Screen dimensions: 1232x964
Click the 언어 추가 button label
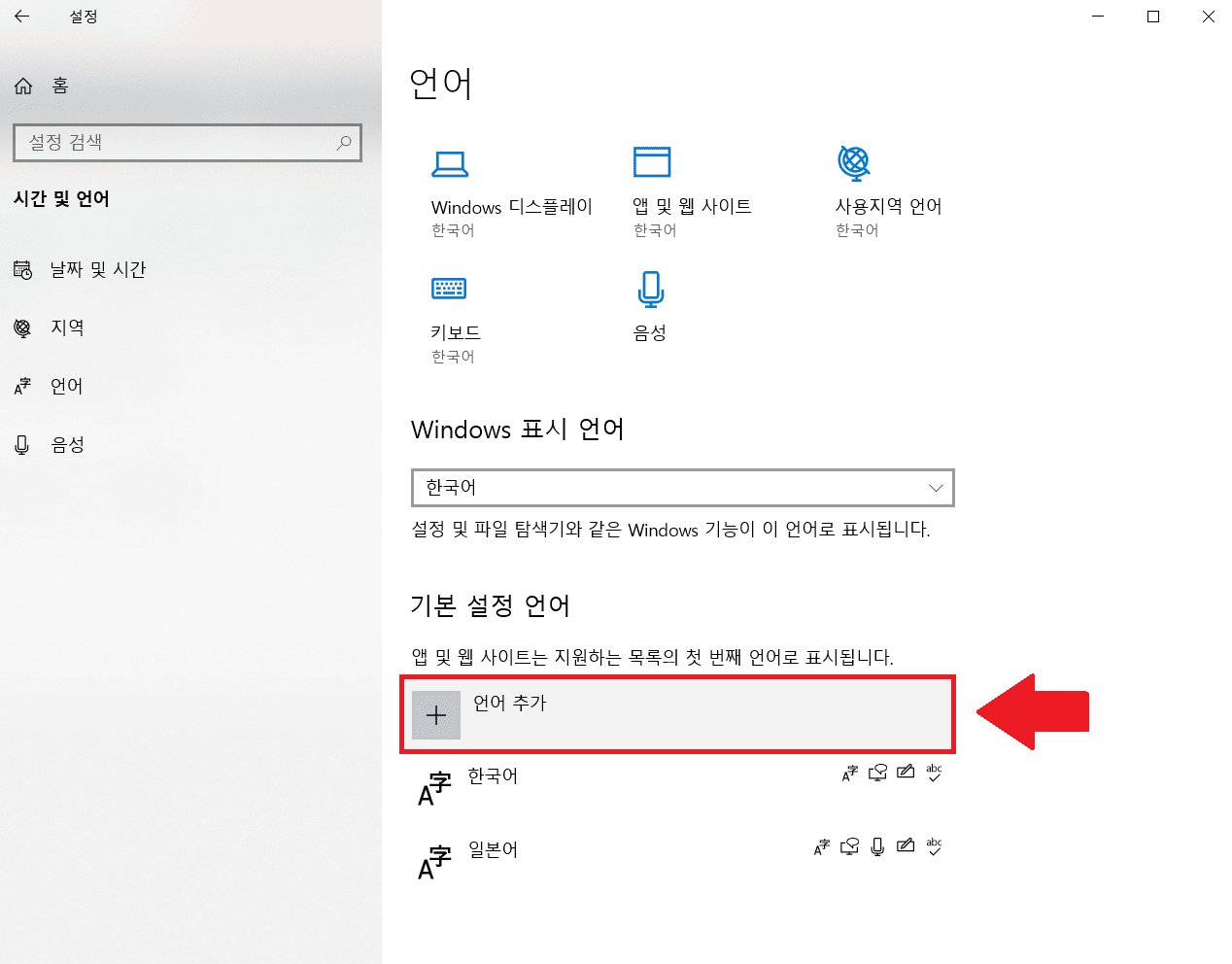click(x=510, y=703)
